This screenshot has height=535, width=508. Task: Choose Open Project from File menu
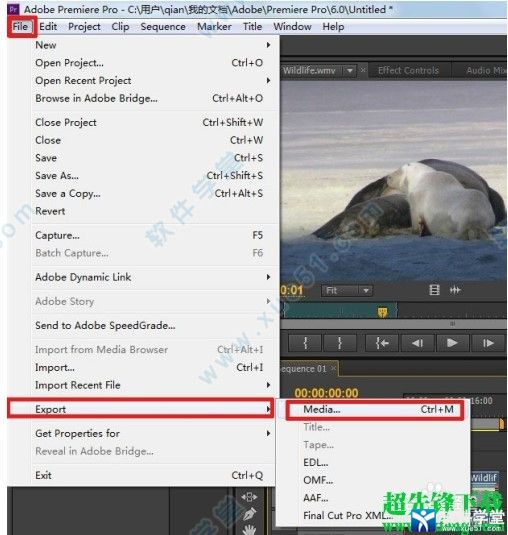(x=153, y=63)
